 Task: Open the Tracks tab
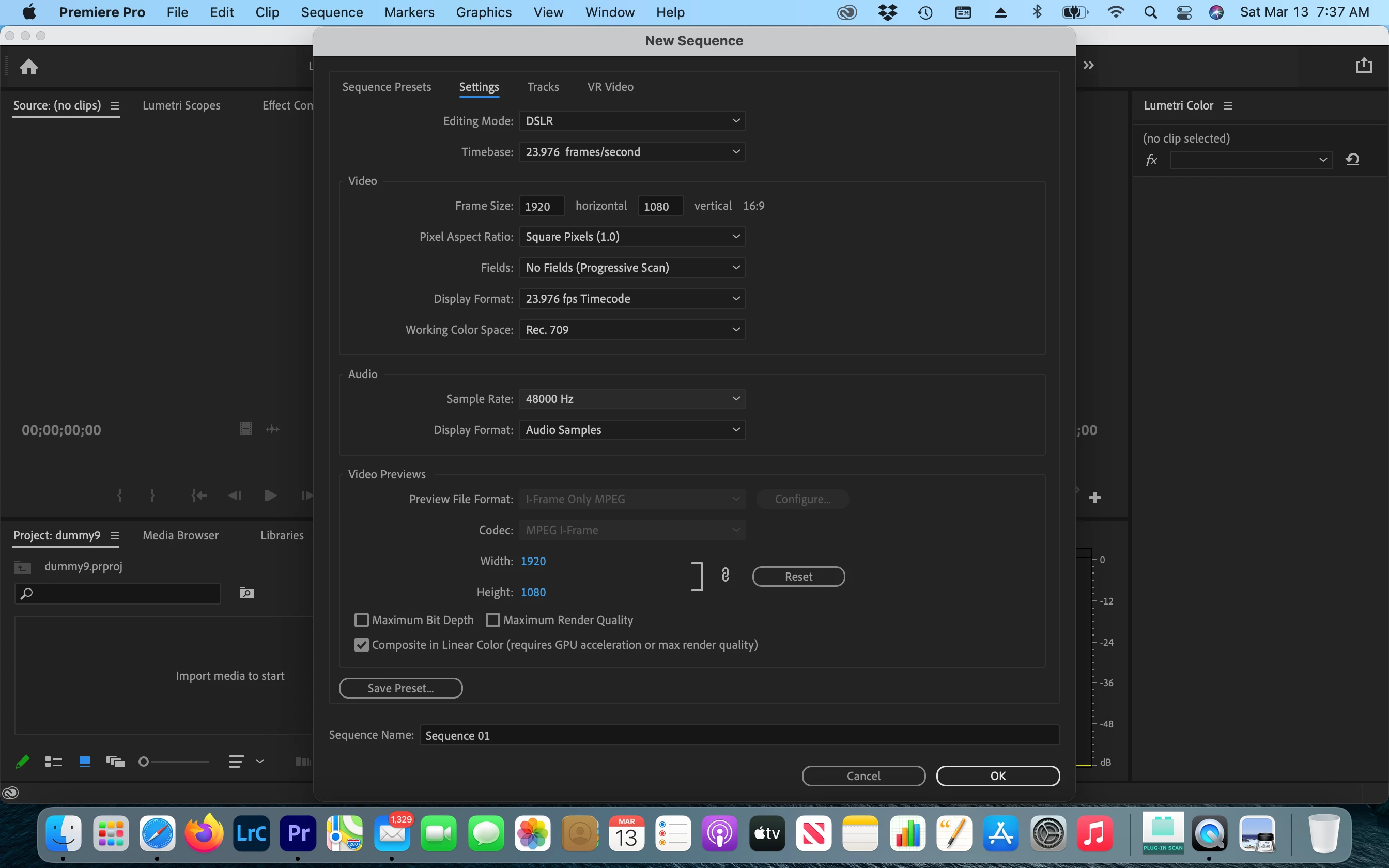[x=543, y=87]
